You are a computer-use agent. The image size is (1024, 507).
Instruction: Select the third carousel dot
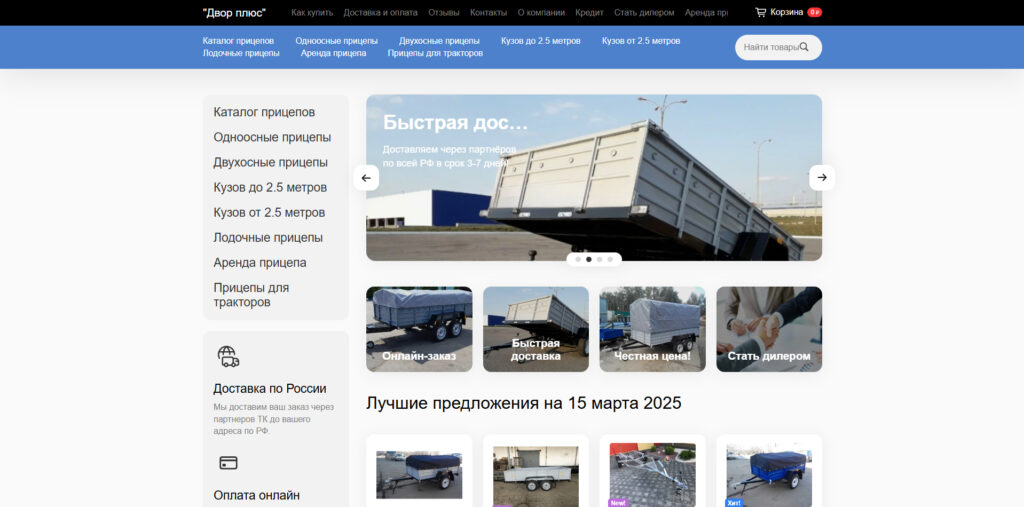coord(600,259)
